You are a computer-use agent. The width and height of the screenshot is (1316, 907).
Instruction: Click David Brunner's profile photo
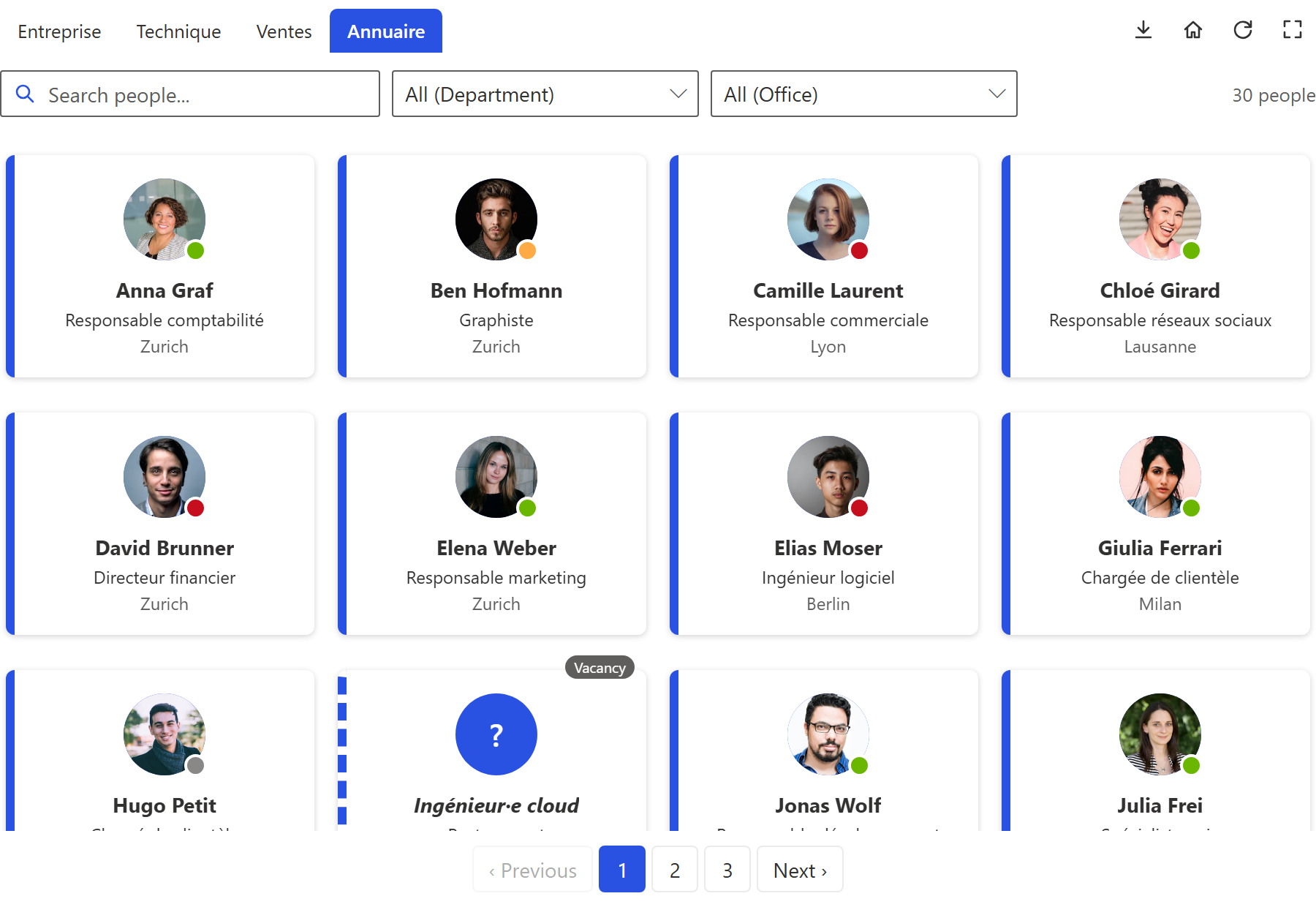pyautogui.click(x=164, y=477)
